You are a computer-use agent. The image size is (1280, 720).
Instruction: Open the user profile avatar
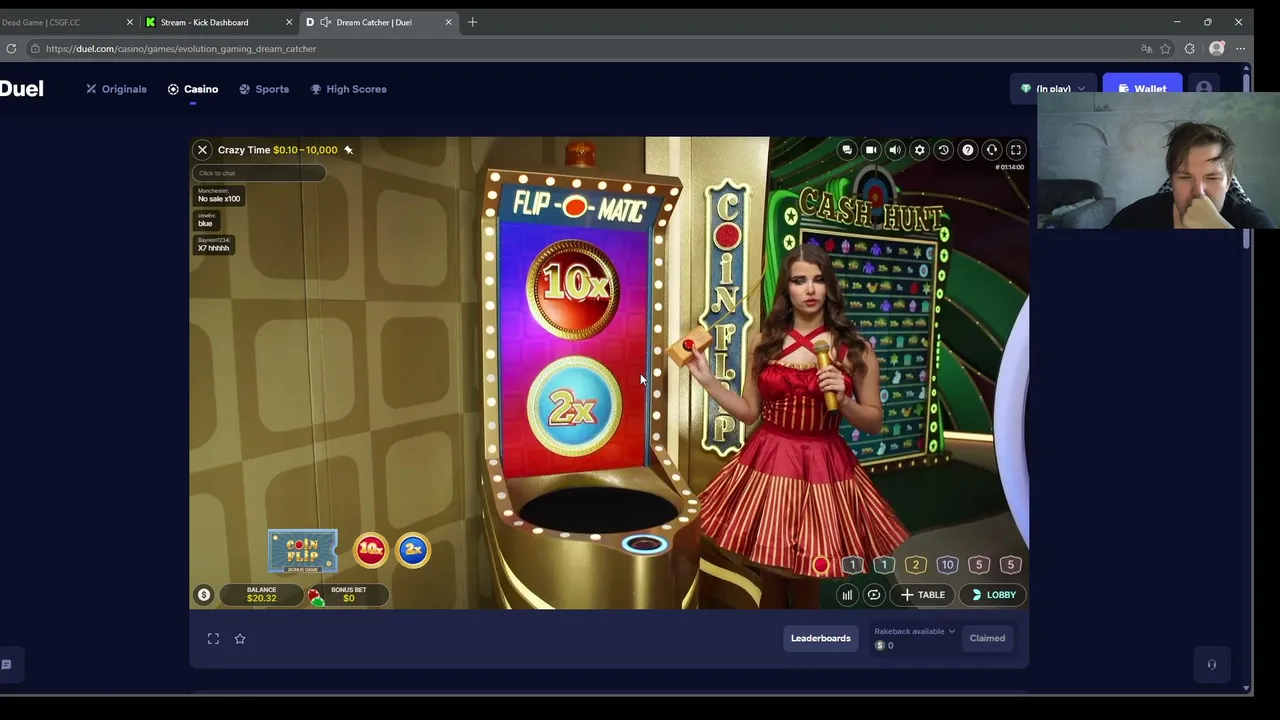(1204, 89)
